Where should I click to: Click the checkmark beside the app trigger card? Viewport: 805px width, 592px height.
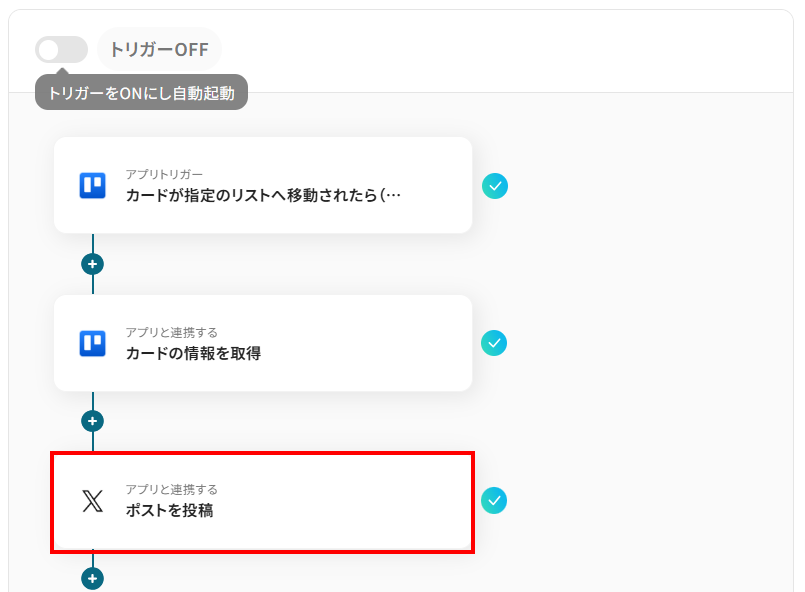click(x=495, y=186)
